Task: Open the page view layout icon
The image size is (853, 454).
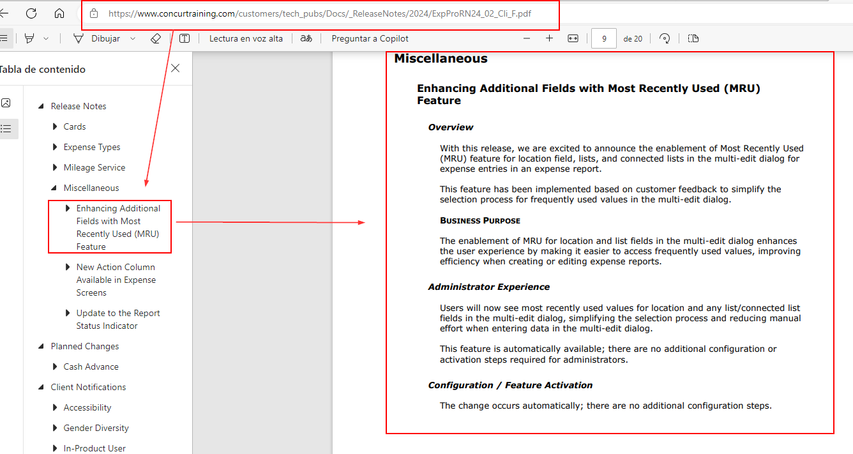Action: 693,39
